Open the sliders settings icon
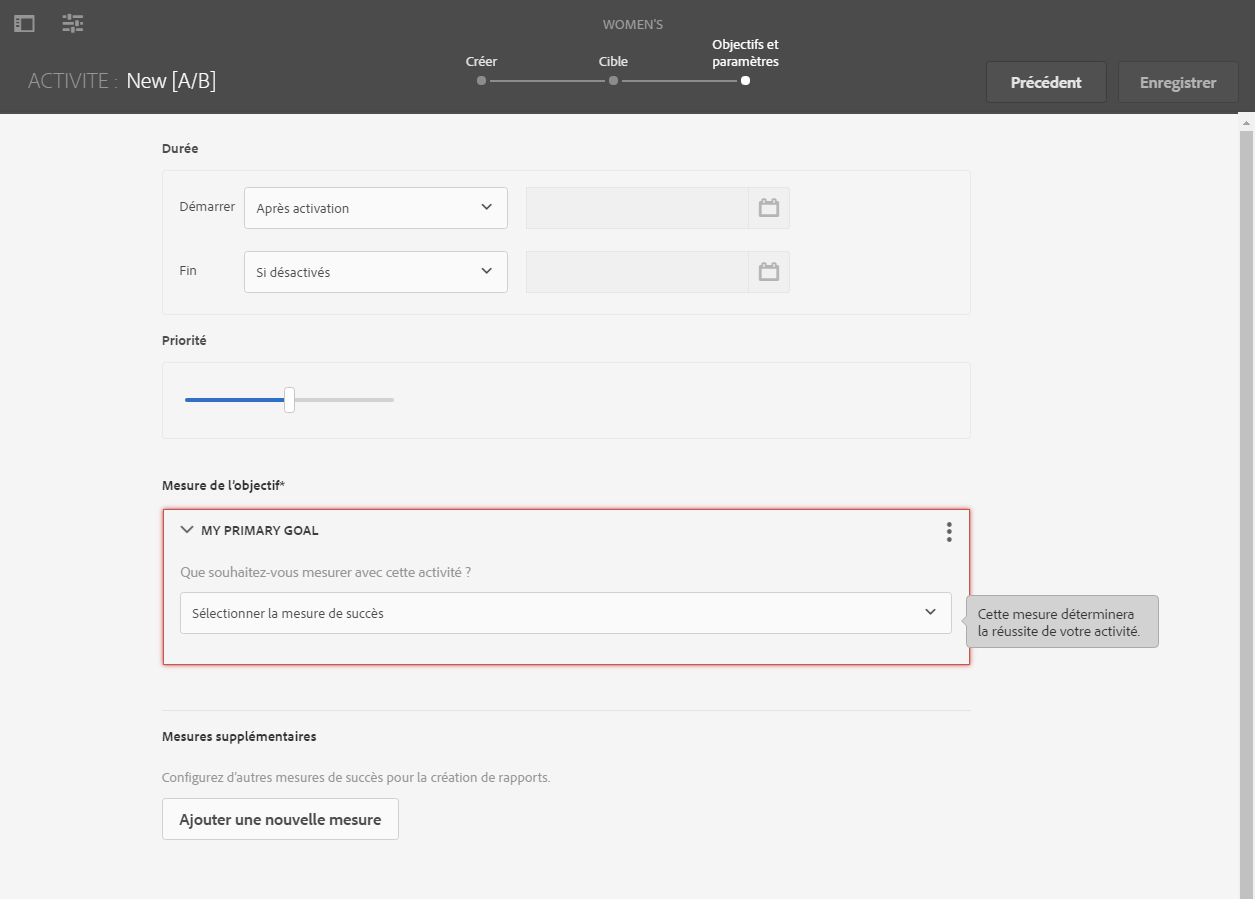 72,23
